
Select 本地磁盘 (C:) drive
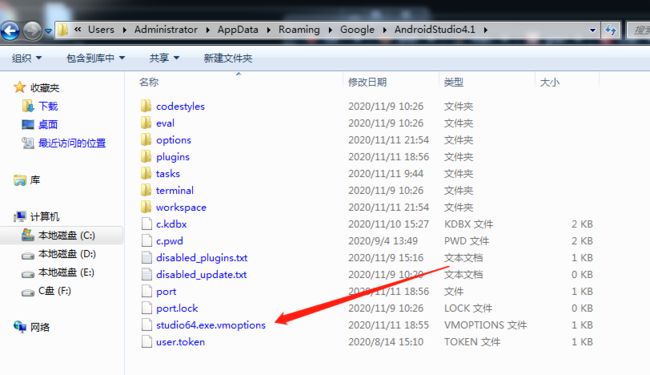coord(66,235)
